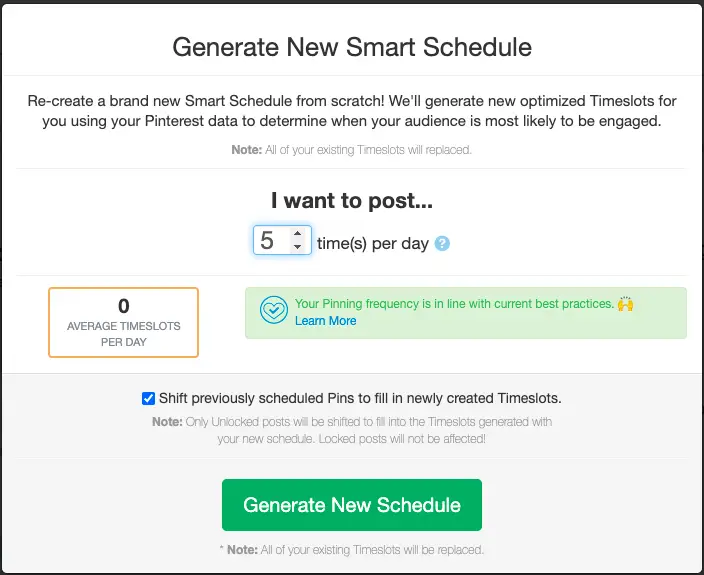Screen dimensions: 704x575
Task: Click the "I want to post..." heading
Action: click(352, 200)
